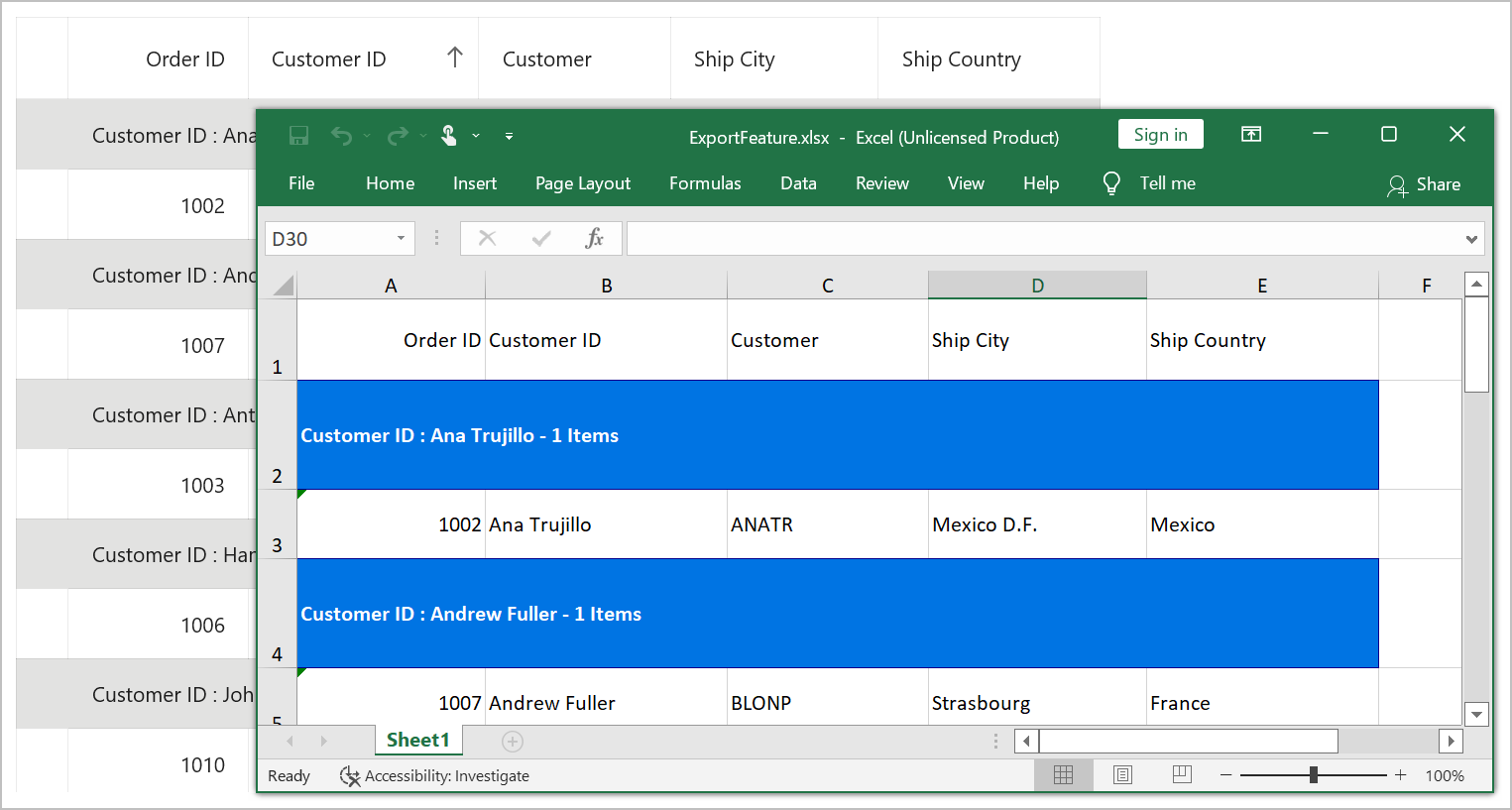
Task: Click the vertical scrollbar down arrow
Action: pyautogui.click(x=1476, y=714)
